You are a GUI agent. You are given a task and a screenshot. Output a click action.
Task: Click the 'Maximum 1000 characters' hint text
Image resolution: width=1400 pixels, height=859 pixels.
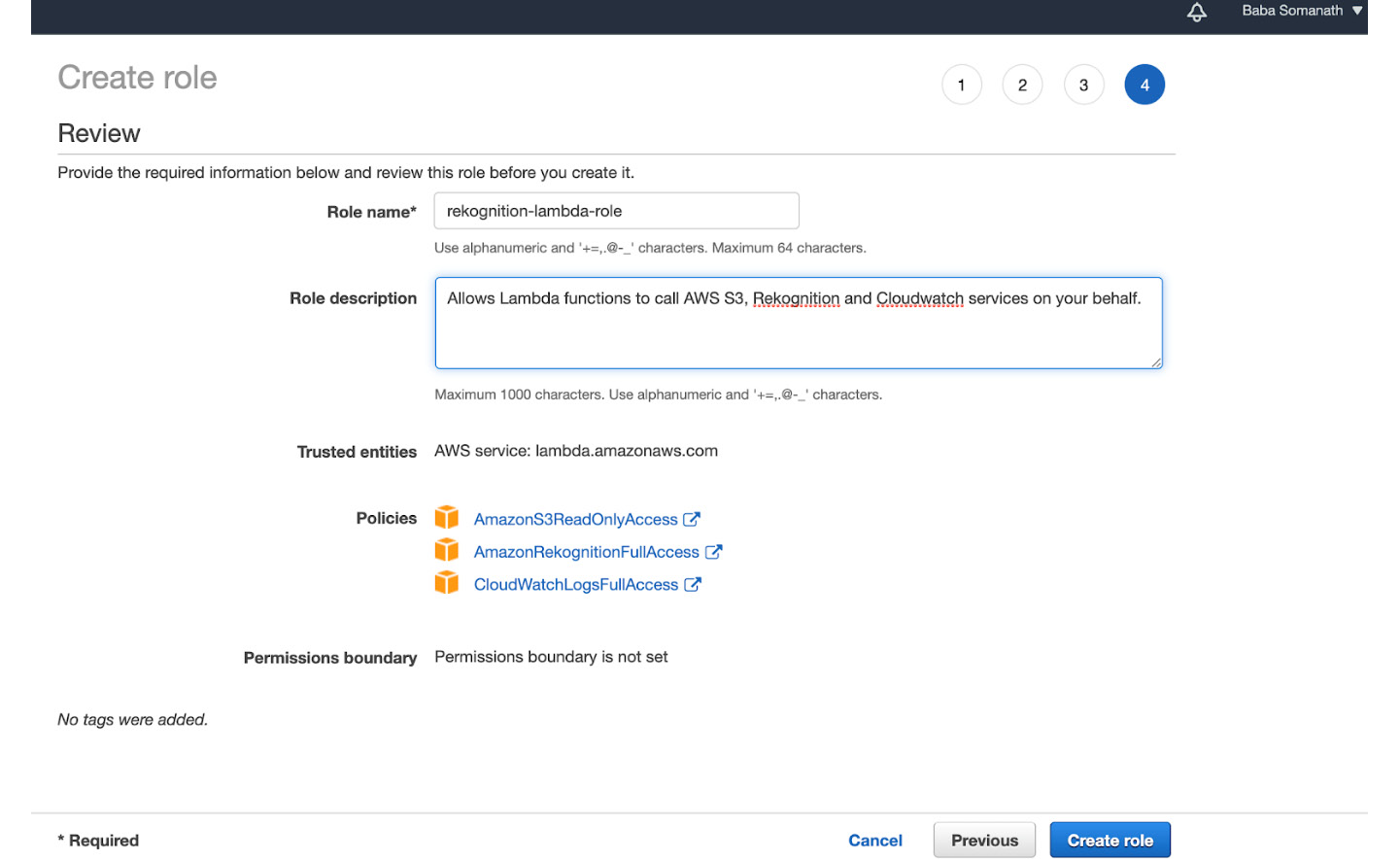click(519, 395)
